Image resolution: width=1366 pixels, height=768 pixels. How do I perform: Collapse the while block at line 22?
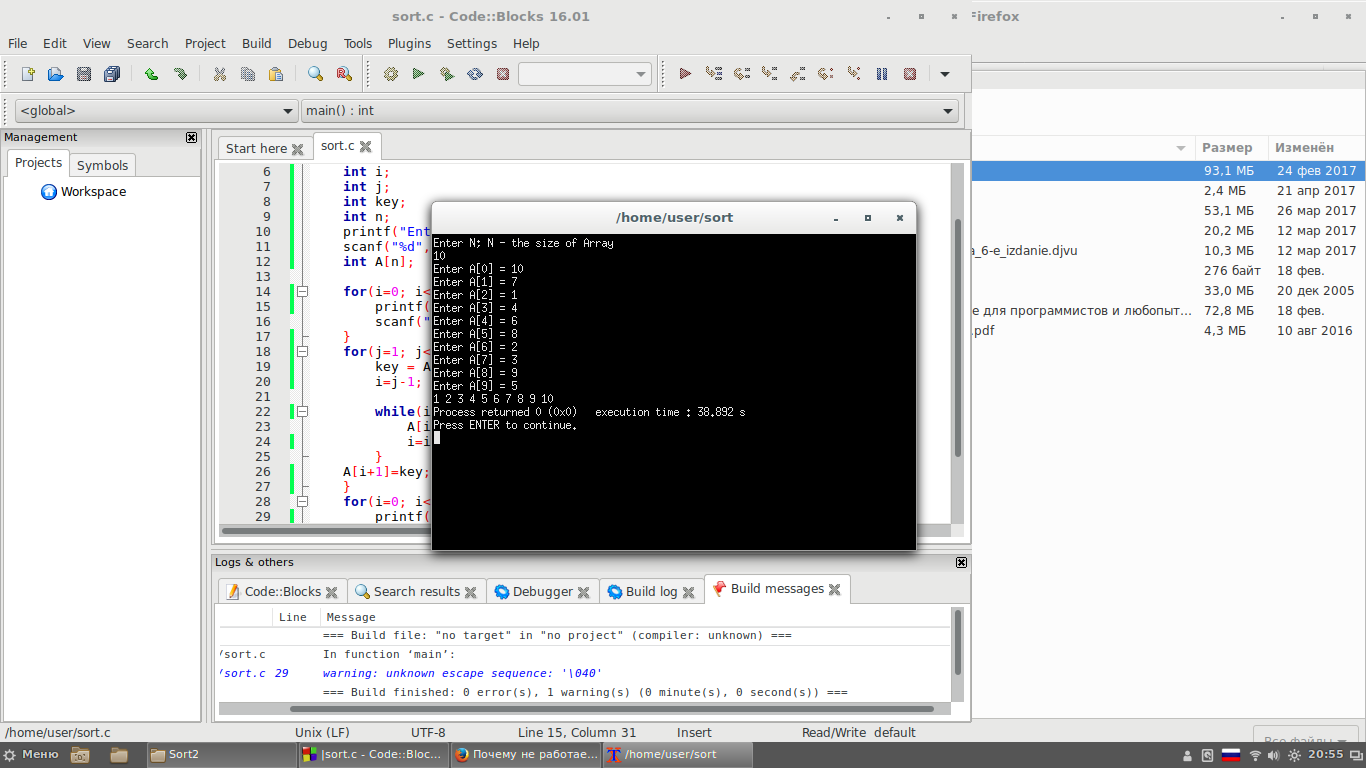pyautogui.click(x=302, y=412)
